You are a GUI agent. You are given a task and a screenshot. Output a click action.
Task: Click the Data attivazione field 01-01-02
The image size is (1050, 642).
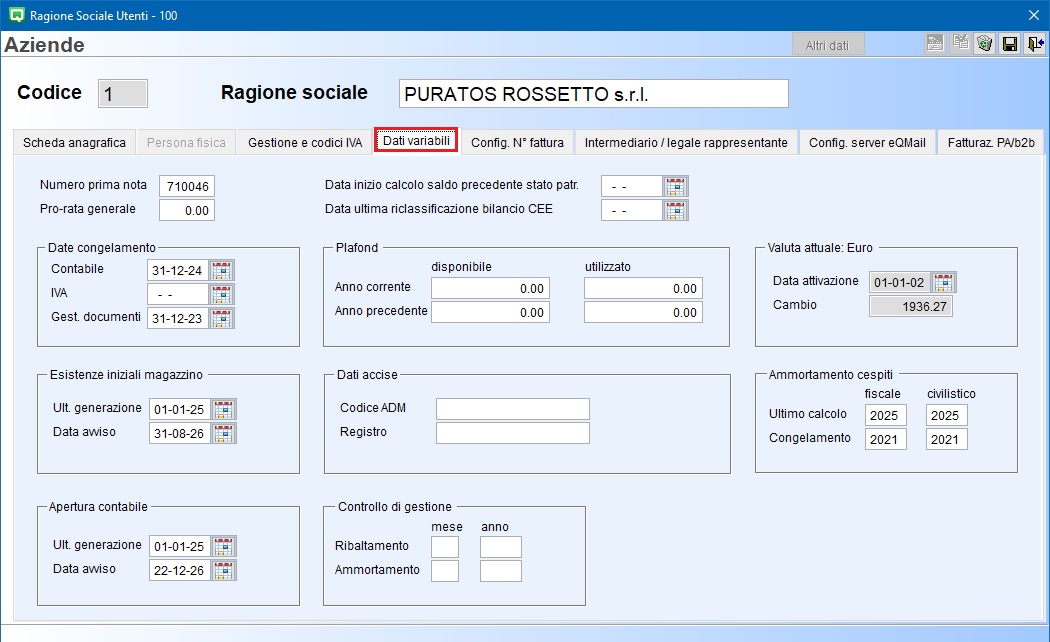pos(899,283)
